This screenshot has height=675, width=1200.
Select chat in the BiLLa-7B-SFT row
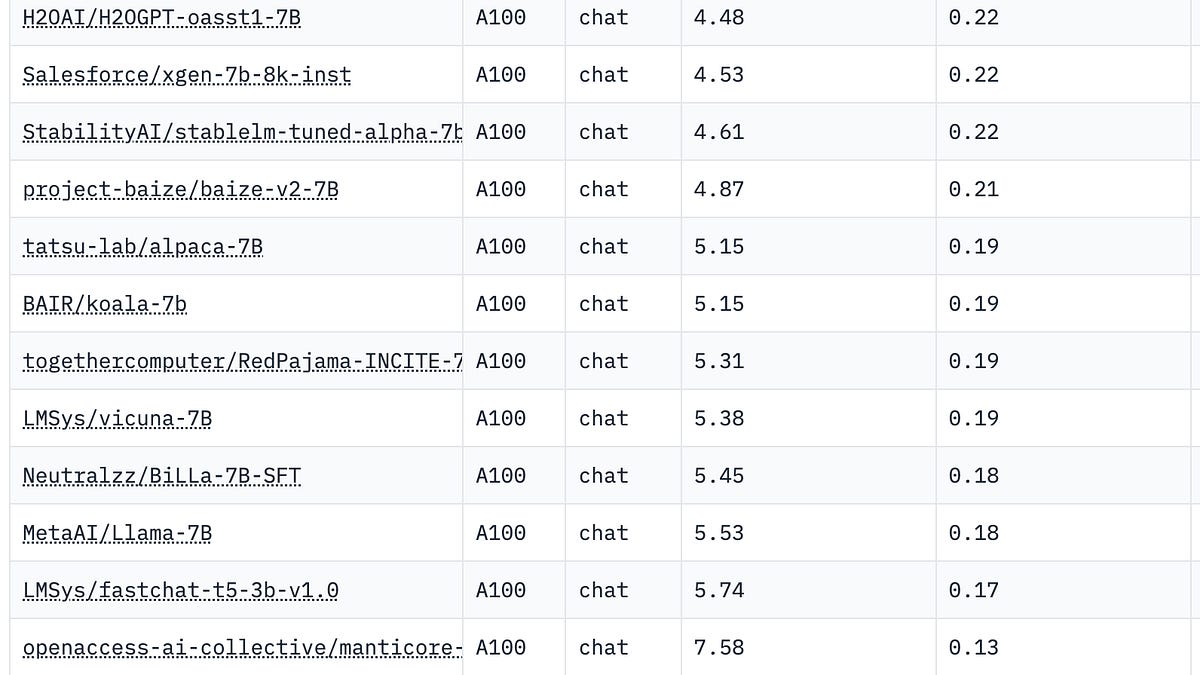[604, 476]
